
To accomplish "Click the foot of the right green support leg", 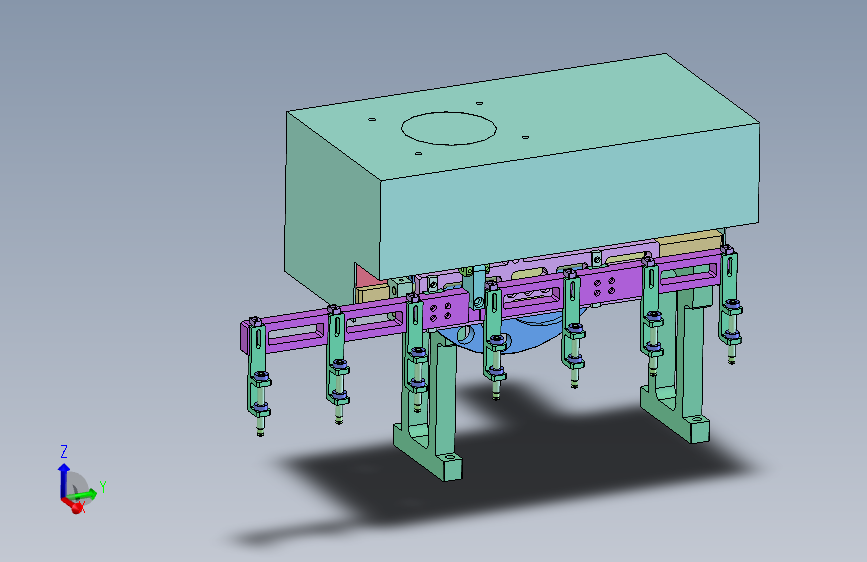I will (676, 416).
